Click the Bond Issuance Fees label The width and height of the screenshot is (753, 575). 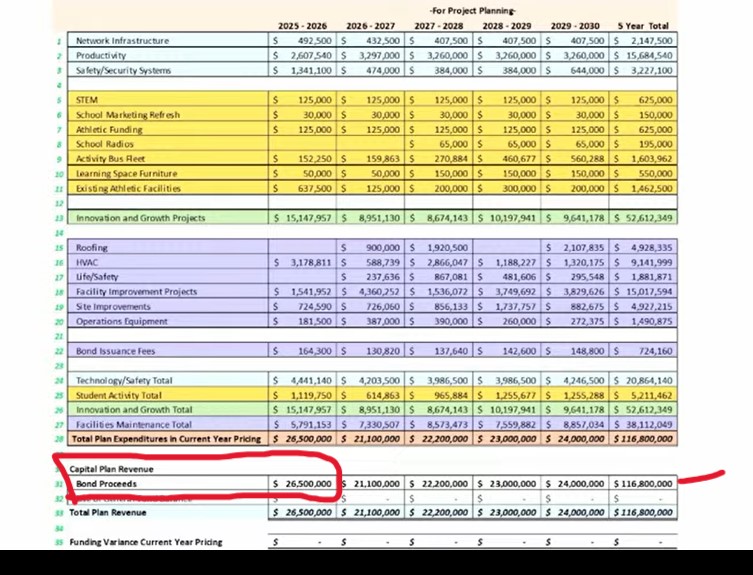click(x=115, y=351)
